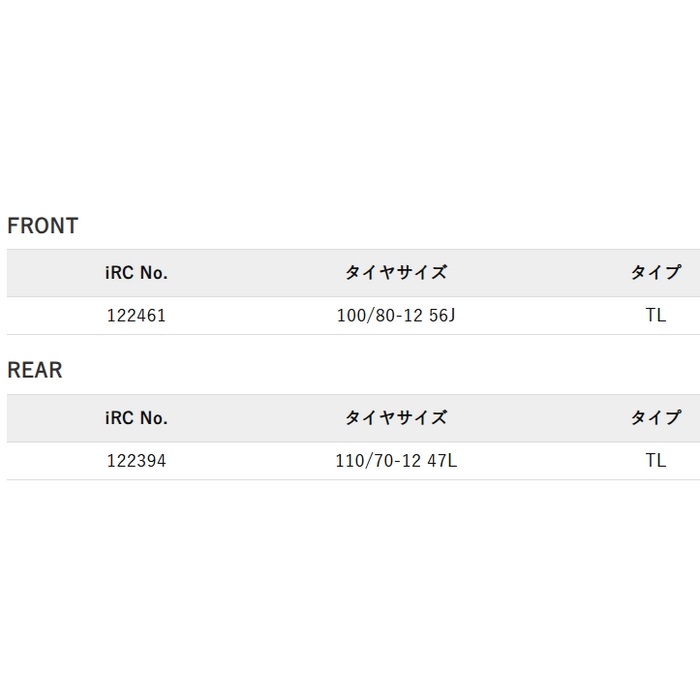Select iRC No. header in FRONT table
The height and width of the screenshot is (700, 700).
pos(135,273)
